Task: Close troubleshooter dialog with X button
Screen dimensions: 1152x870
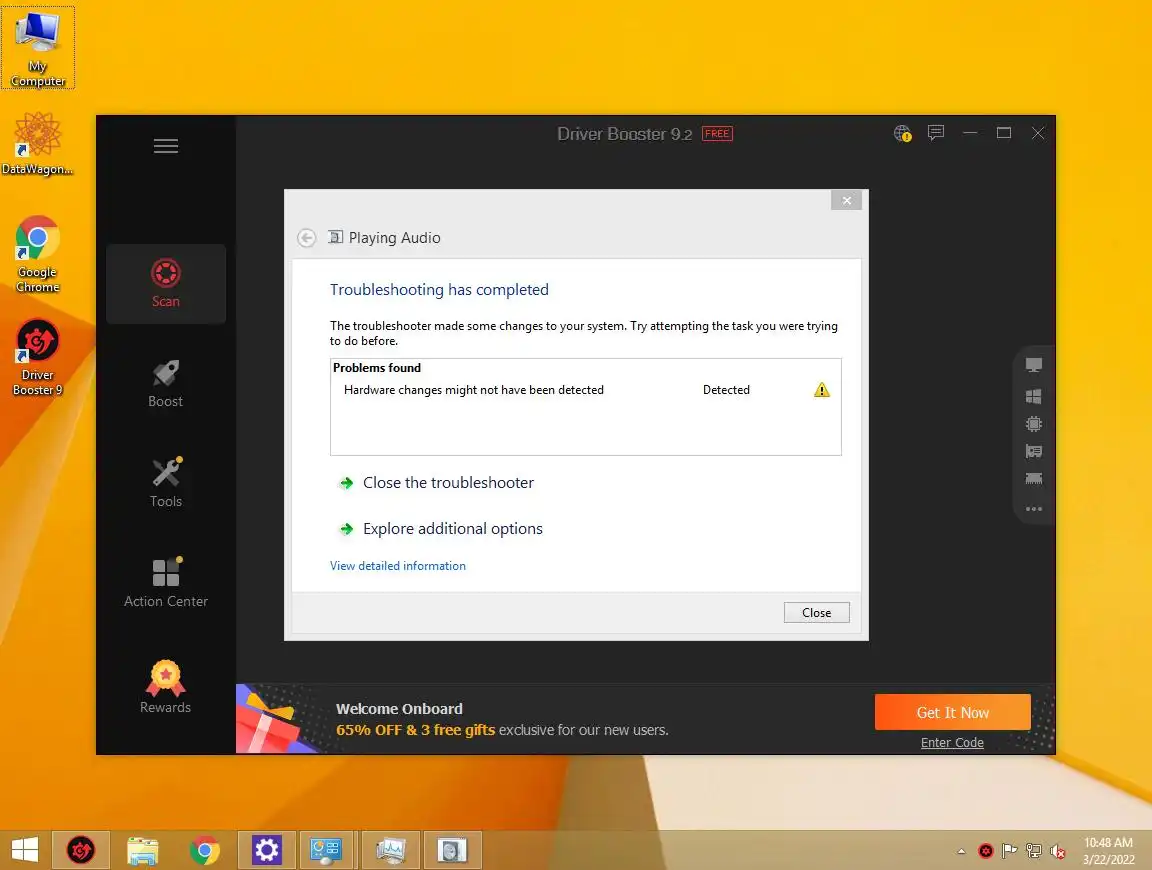Action: point(846,200)
